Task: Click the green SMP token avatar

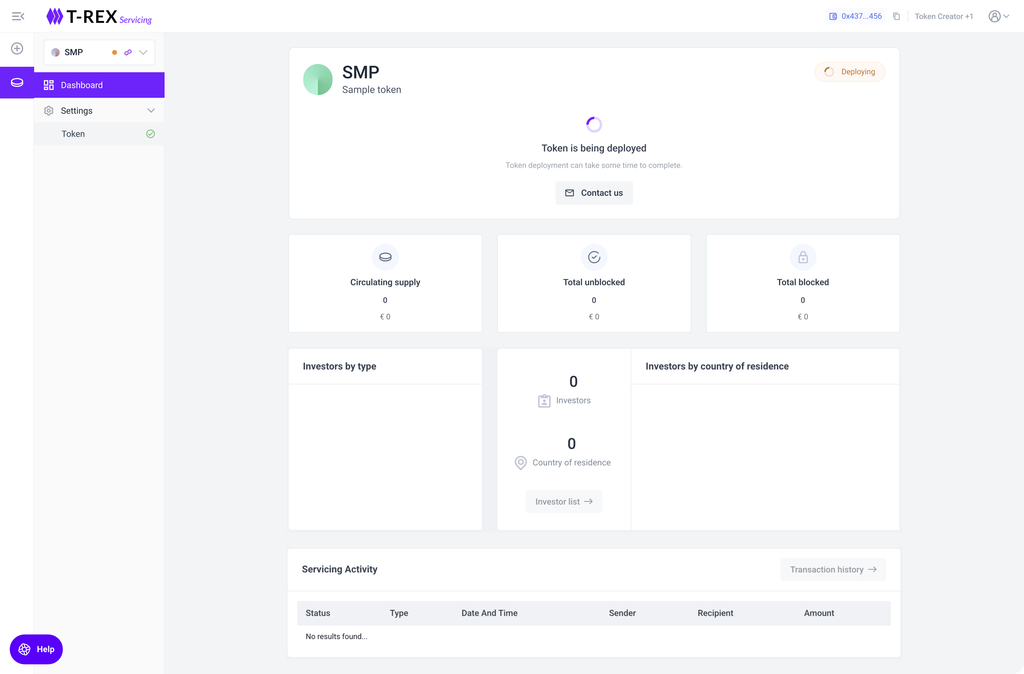Action: click(x=318, y=80)
